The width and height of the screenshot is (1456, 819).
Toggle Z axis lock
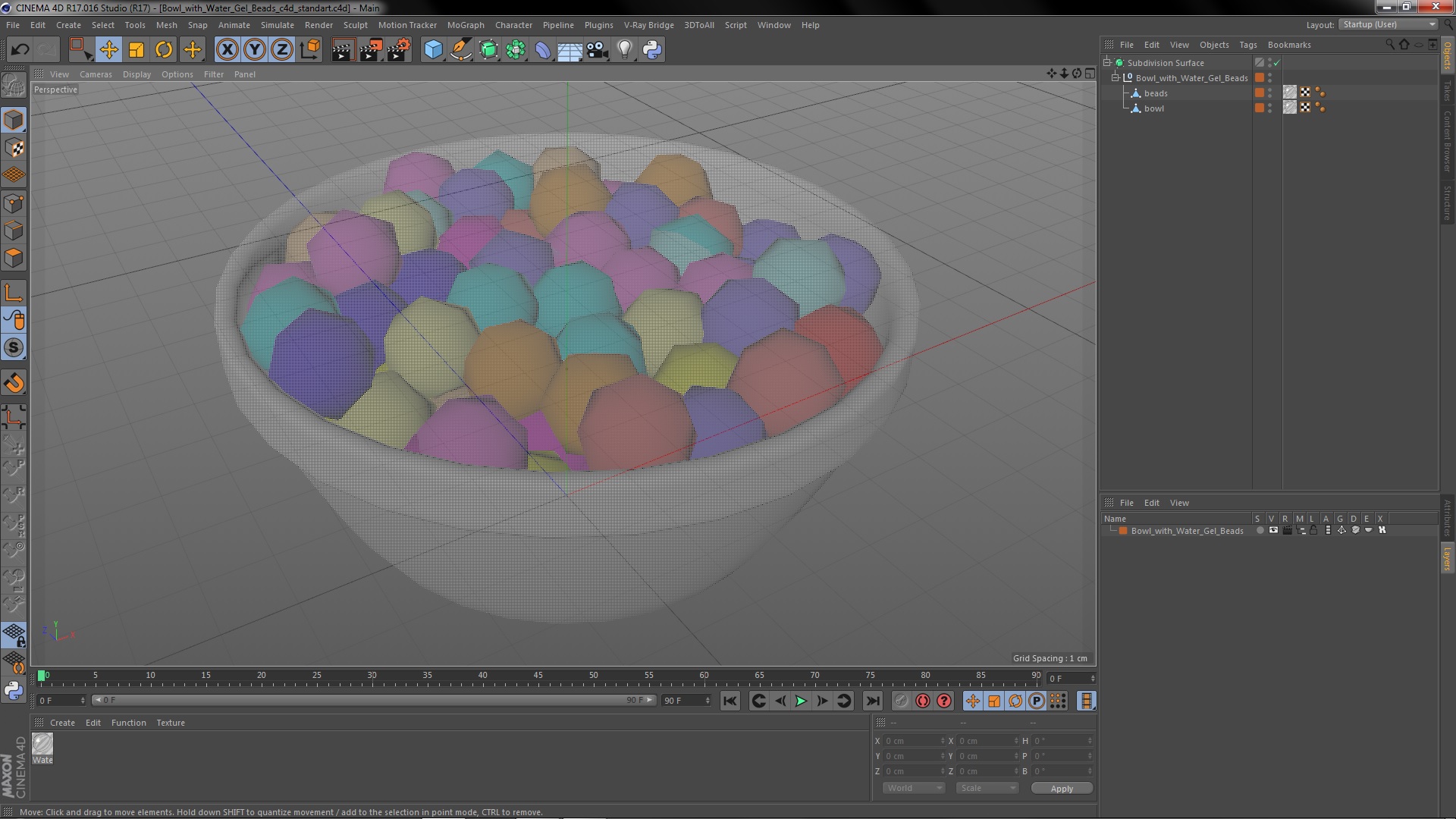(x=282, y=50)
